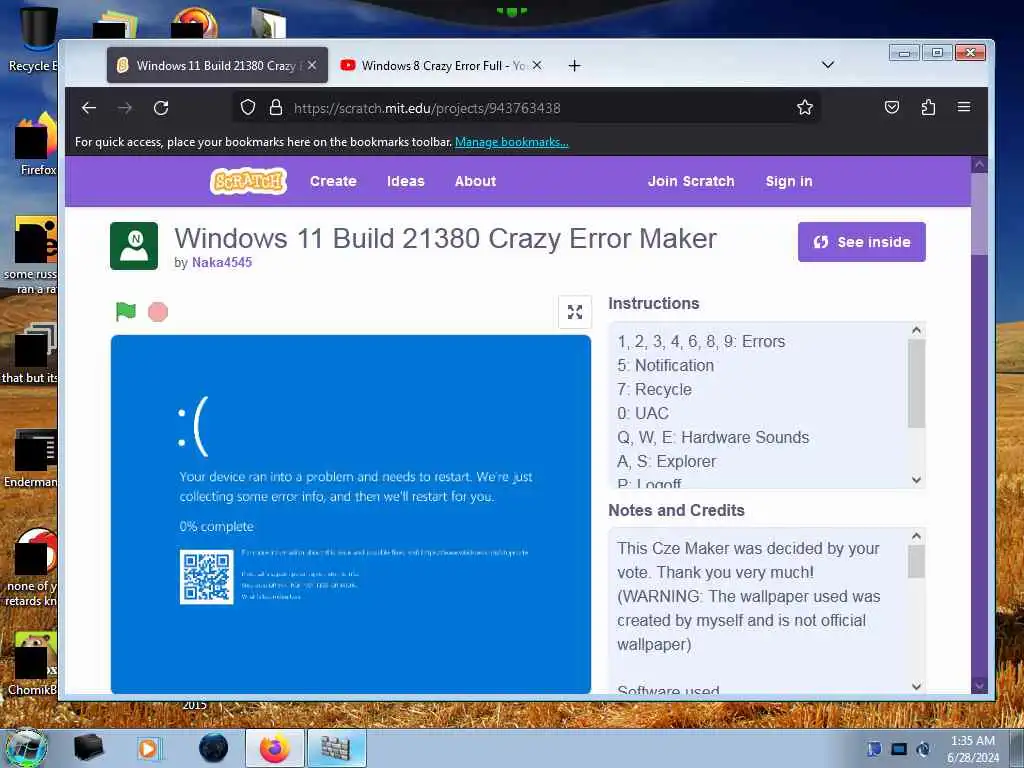Image resolution: width=1024 pixels, height=768 pixels.
Task: Click the See inside button
Action: 861,242
